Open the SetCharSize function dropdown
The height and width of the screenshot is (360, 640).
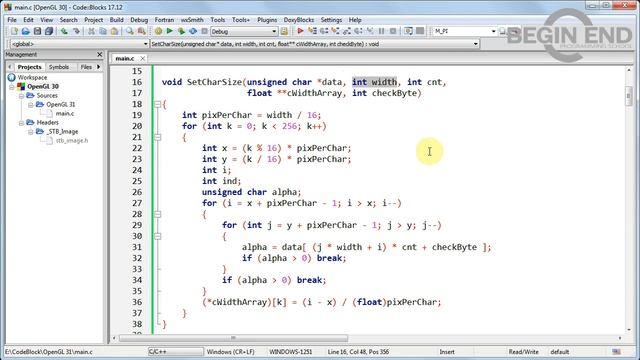pos(476,44)
